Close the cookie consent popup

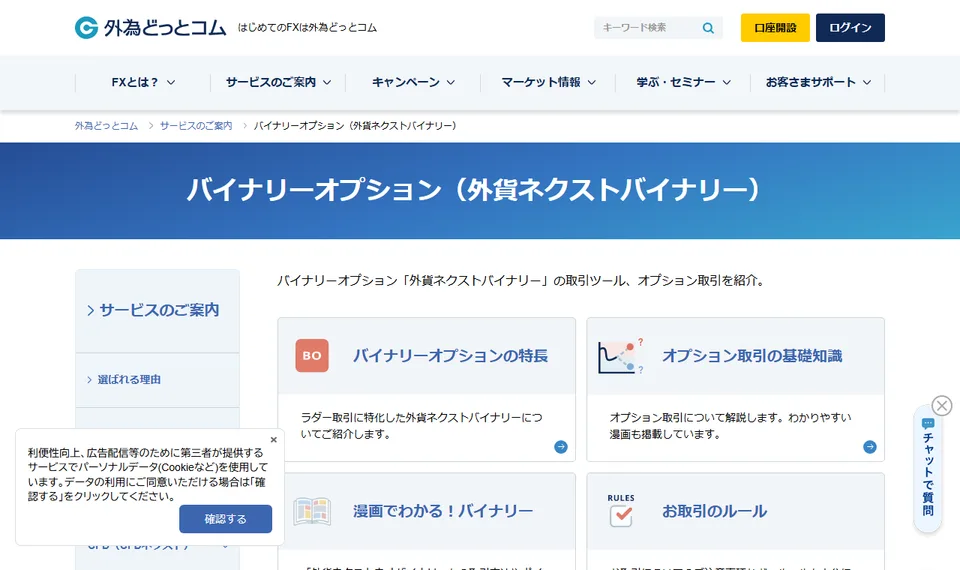[274, 440]
